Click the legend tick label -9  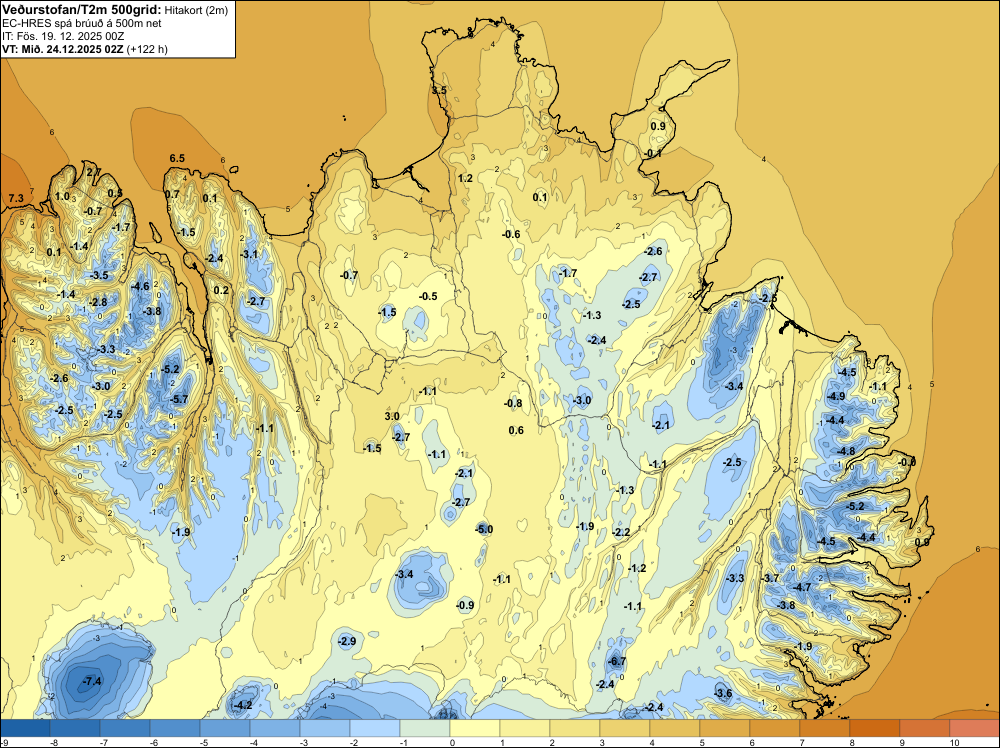click(x=4, y=742)
